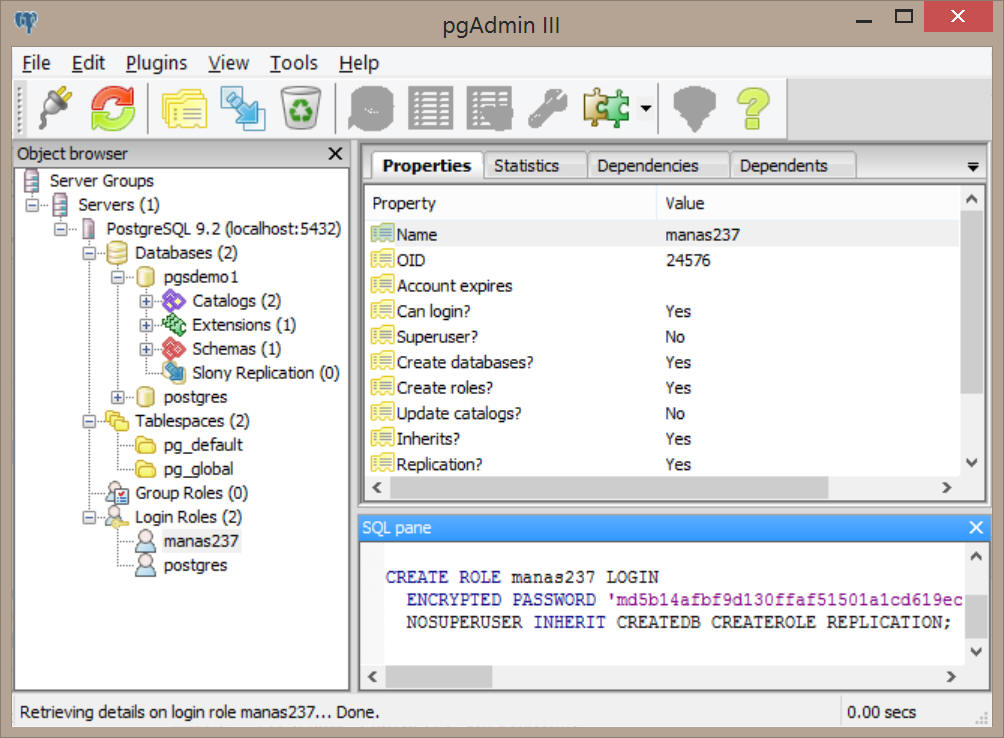Expand the Schemas (1) node
The image size is (1004, 738).
[146, 349]
